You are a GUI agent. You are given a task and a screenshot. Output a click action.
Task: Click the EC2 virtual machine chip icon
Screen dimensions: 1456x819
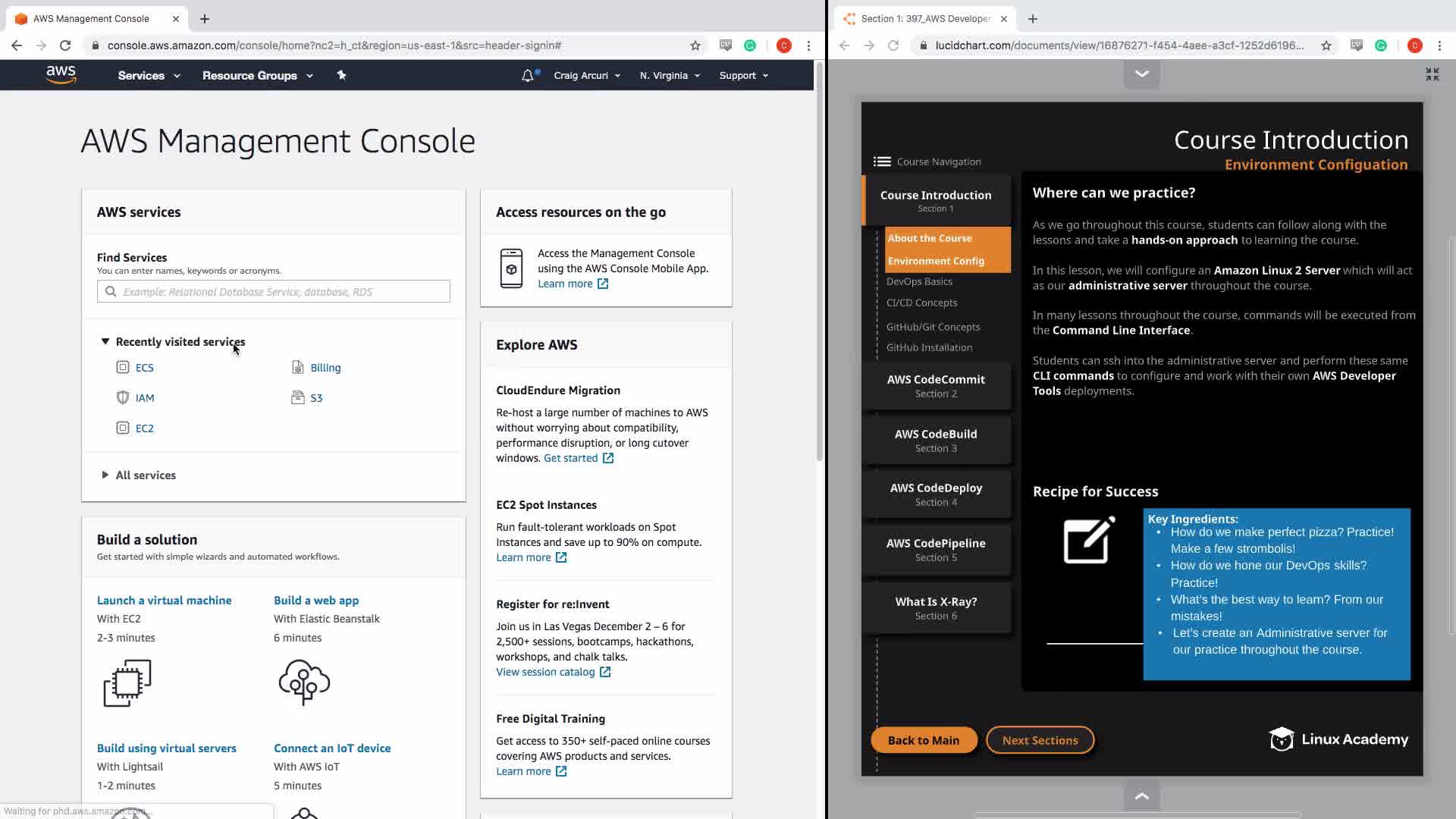(127, 682)
